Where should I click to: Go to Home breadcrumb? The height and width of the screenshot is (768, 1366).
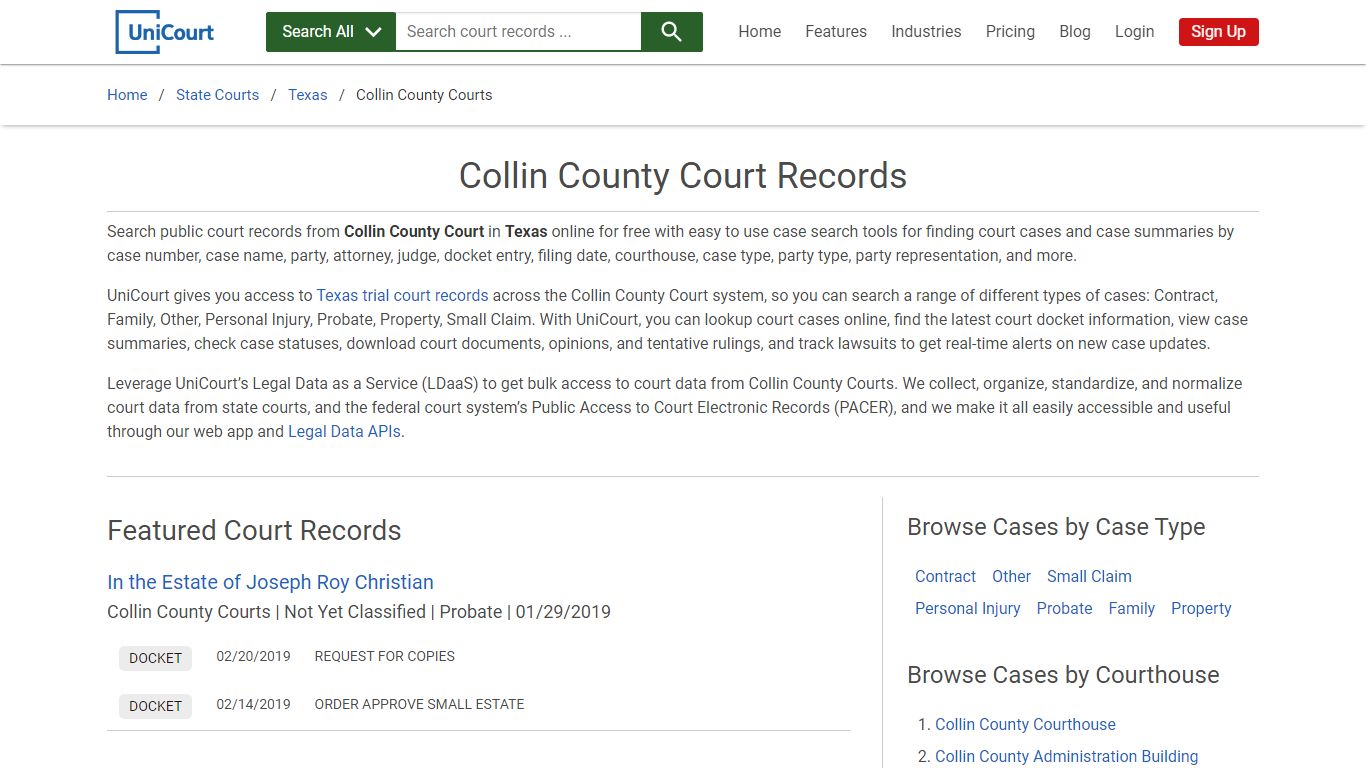point(127,95)
